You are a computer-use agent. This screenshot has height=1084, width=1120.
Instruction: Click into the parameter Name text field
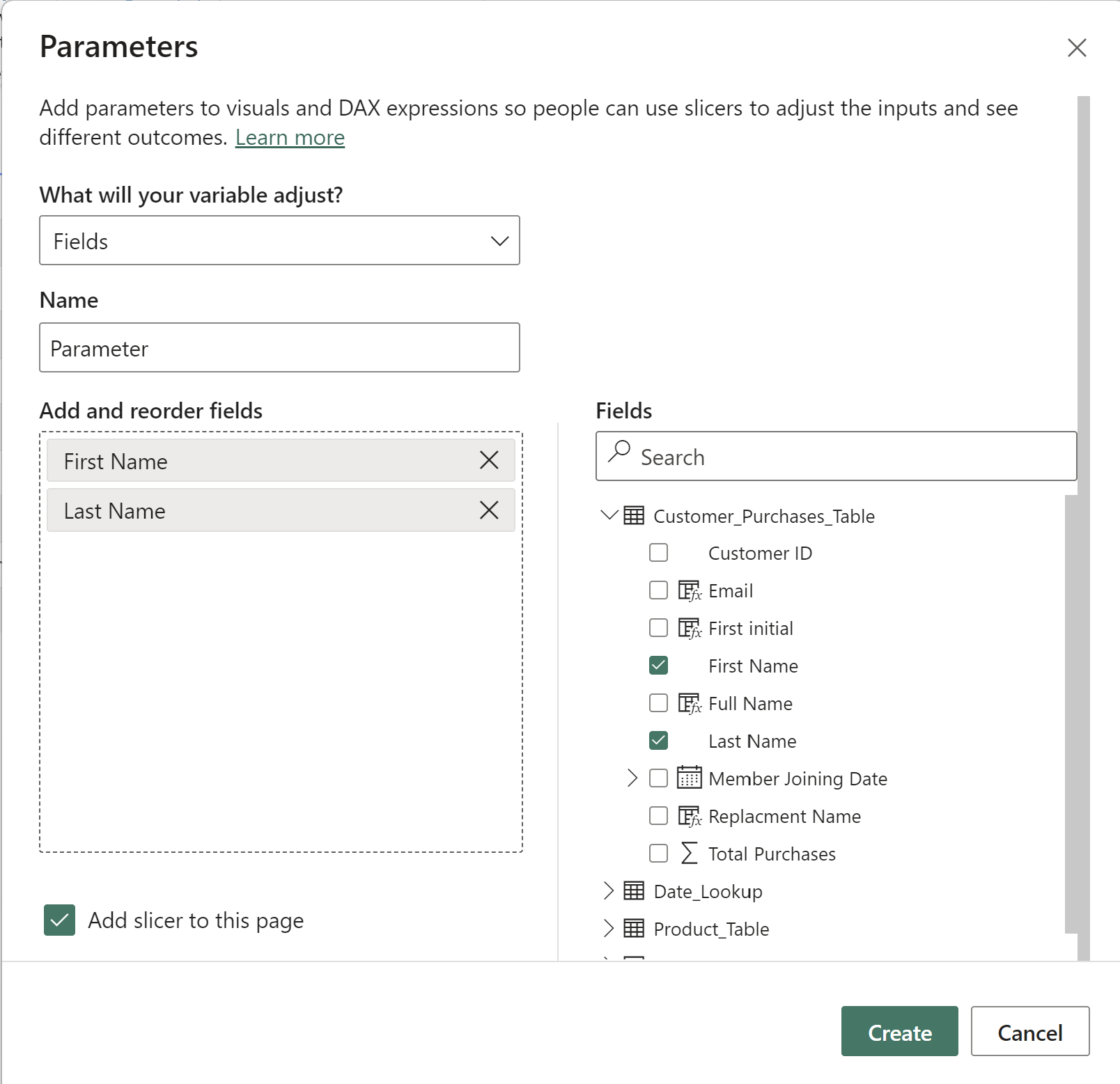tap(279, 348)
